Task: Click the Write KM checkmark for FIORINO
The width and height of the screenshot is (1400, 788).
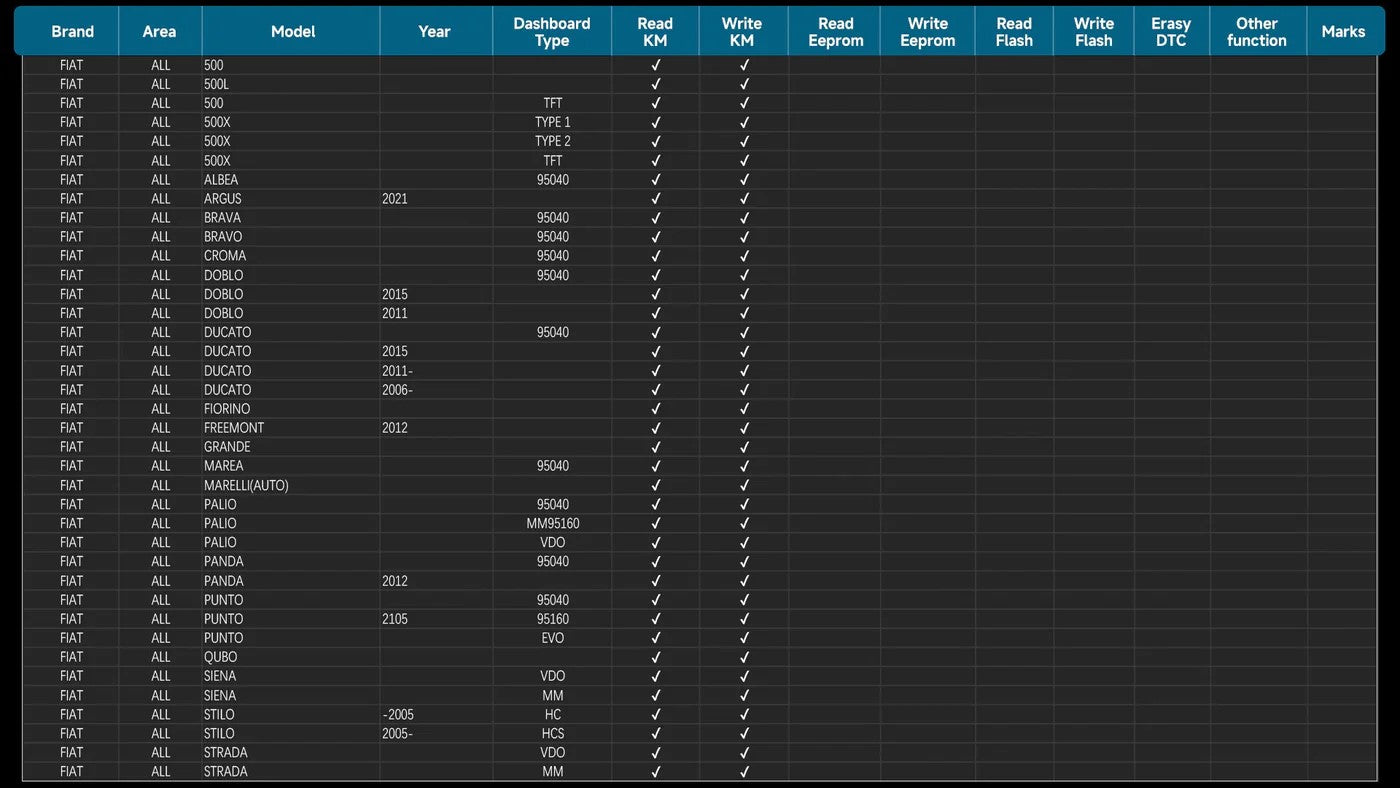Action: tap(744, 409)
